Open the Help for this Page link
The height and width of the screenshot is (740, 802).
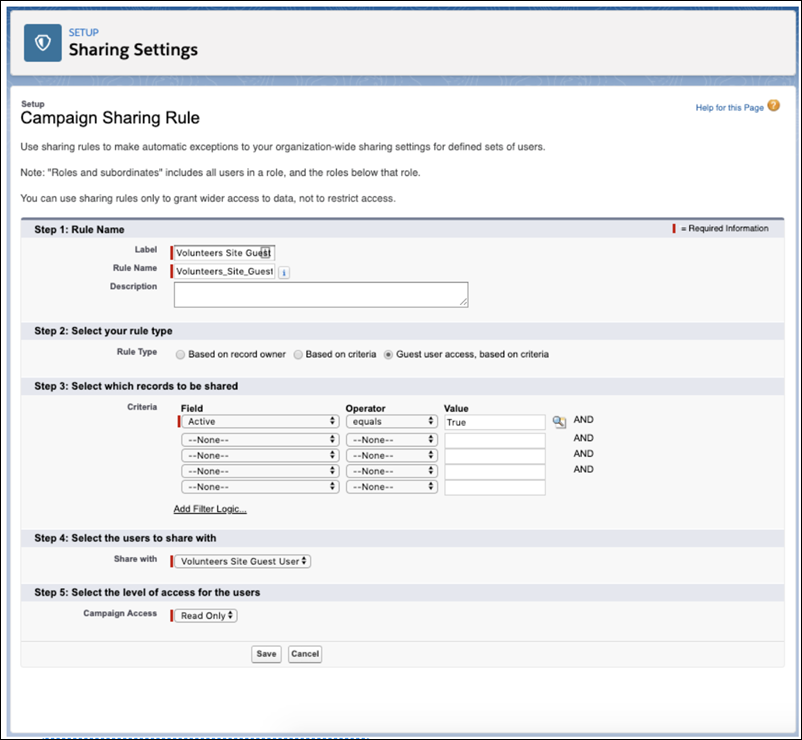(x=729, y=107)
